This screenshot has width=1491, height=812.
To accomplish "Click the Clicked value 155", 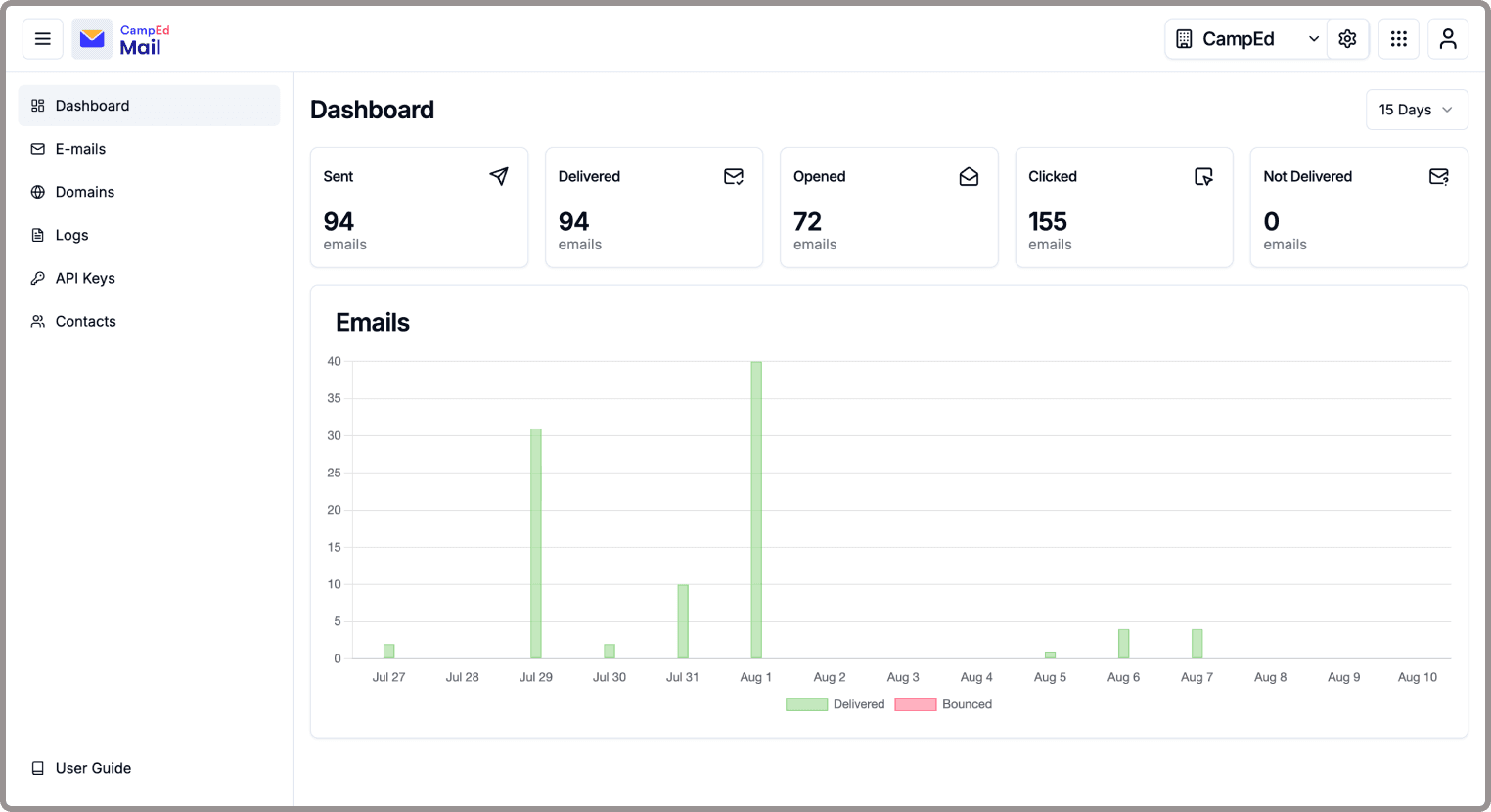I will click(1048, 222).
